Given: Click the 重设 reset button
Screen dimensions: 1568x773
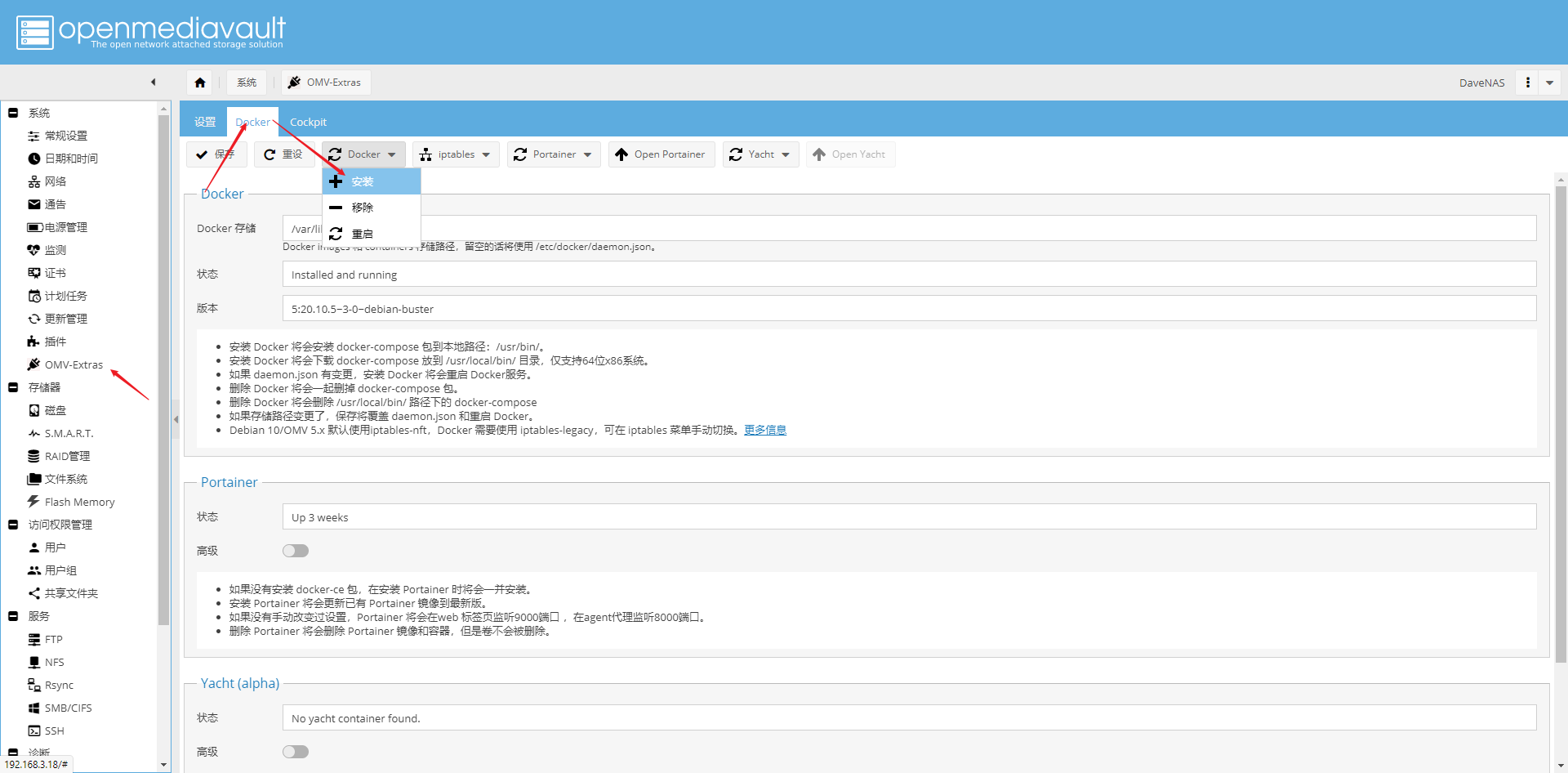Looking at the screenshot, I should (283, 154).
